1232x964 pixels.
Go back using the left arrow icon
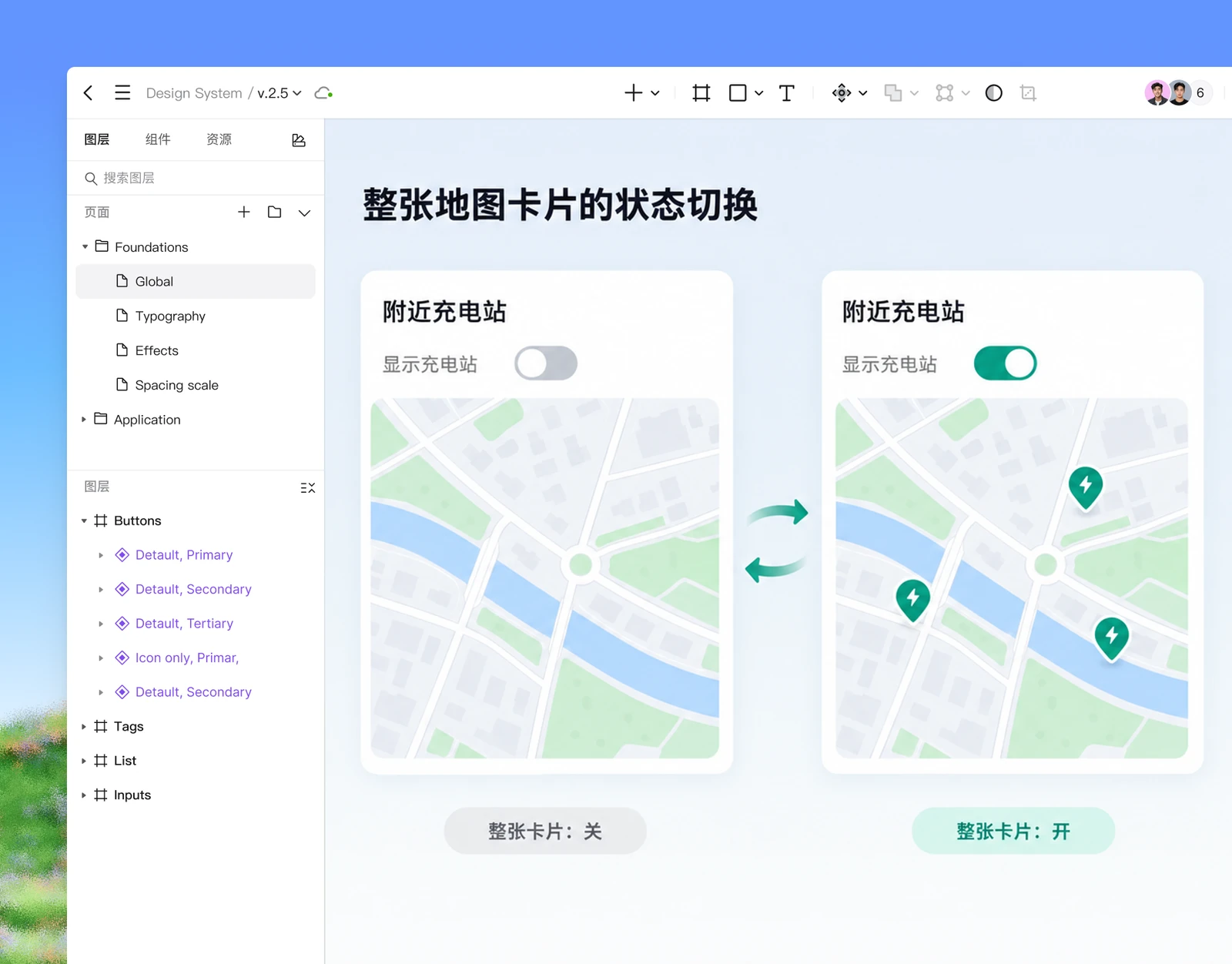(x=89, y=93)
